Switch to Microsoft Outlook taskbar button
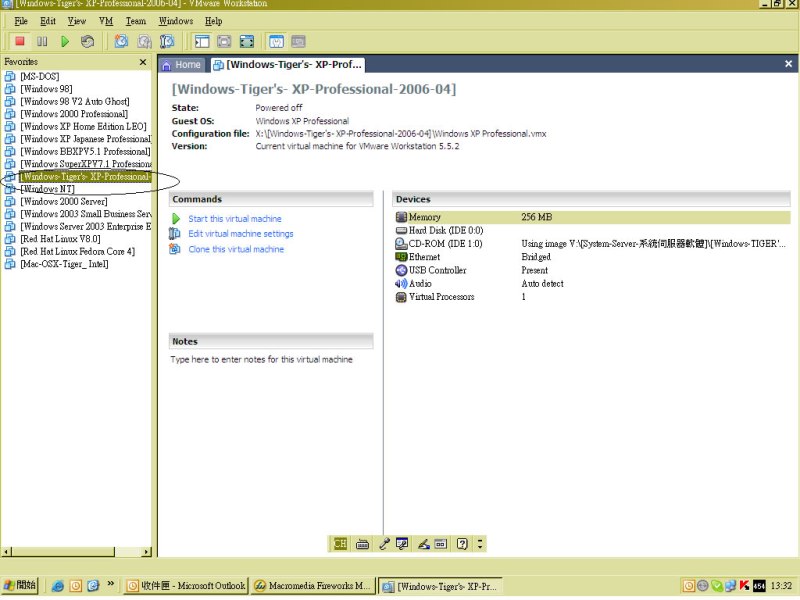 (x=186, y=586)
